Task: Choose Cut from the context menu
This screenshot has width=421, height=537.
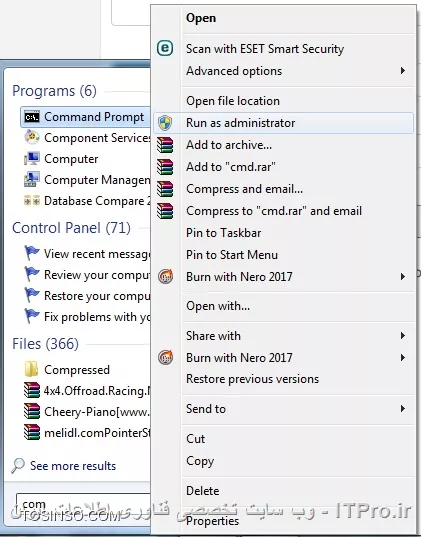Action: tap(283, 439)
